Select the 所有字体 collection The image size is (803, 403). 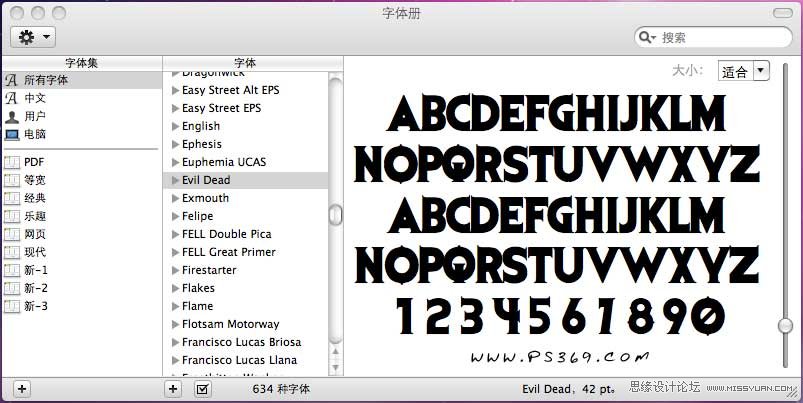click(82, 80)
